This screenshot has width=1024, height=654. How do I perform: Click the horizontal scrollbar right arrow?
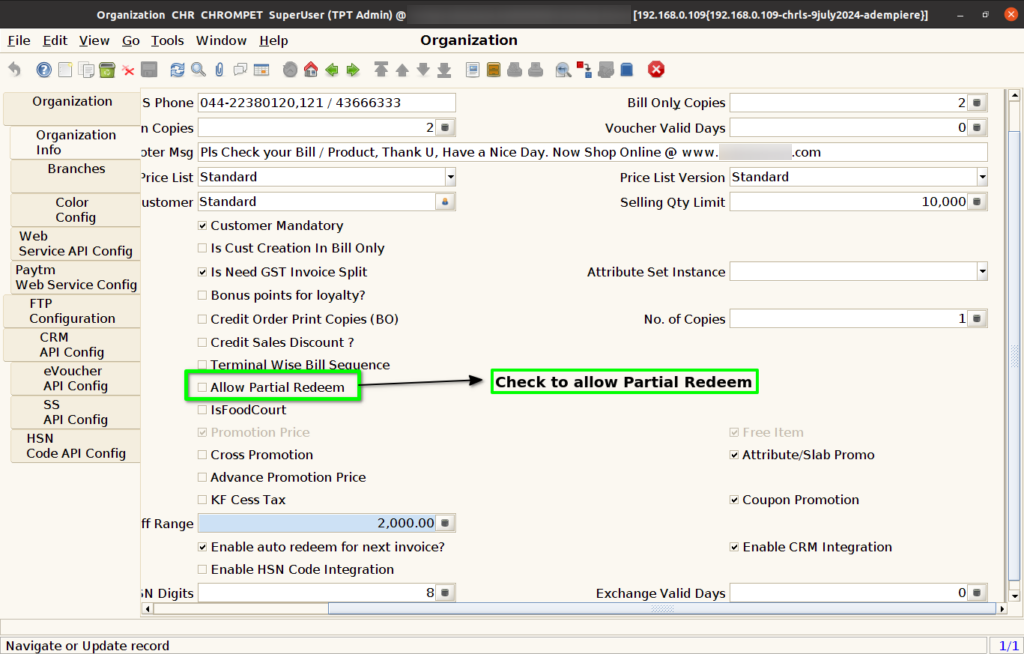[x=1002, y=608]
